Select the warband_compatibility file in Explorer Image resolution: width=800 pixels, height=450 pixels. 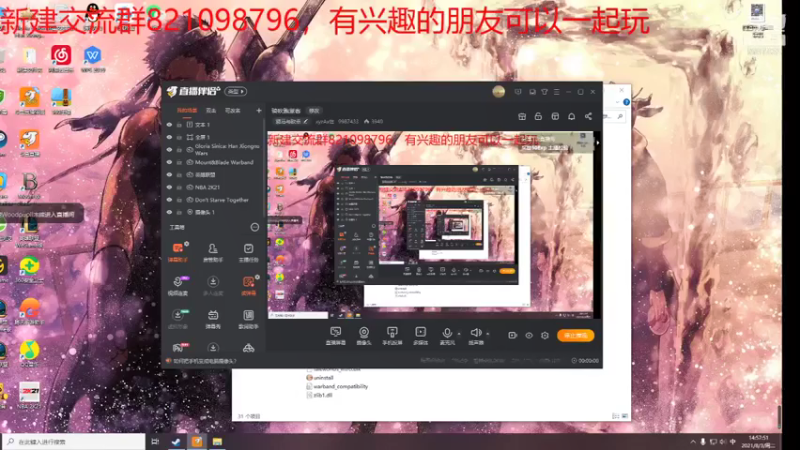coord(337,386)
